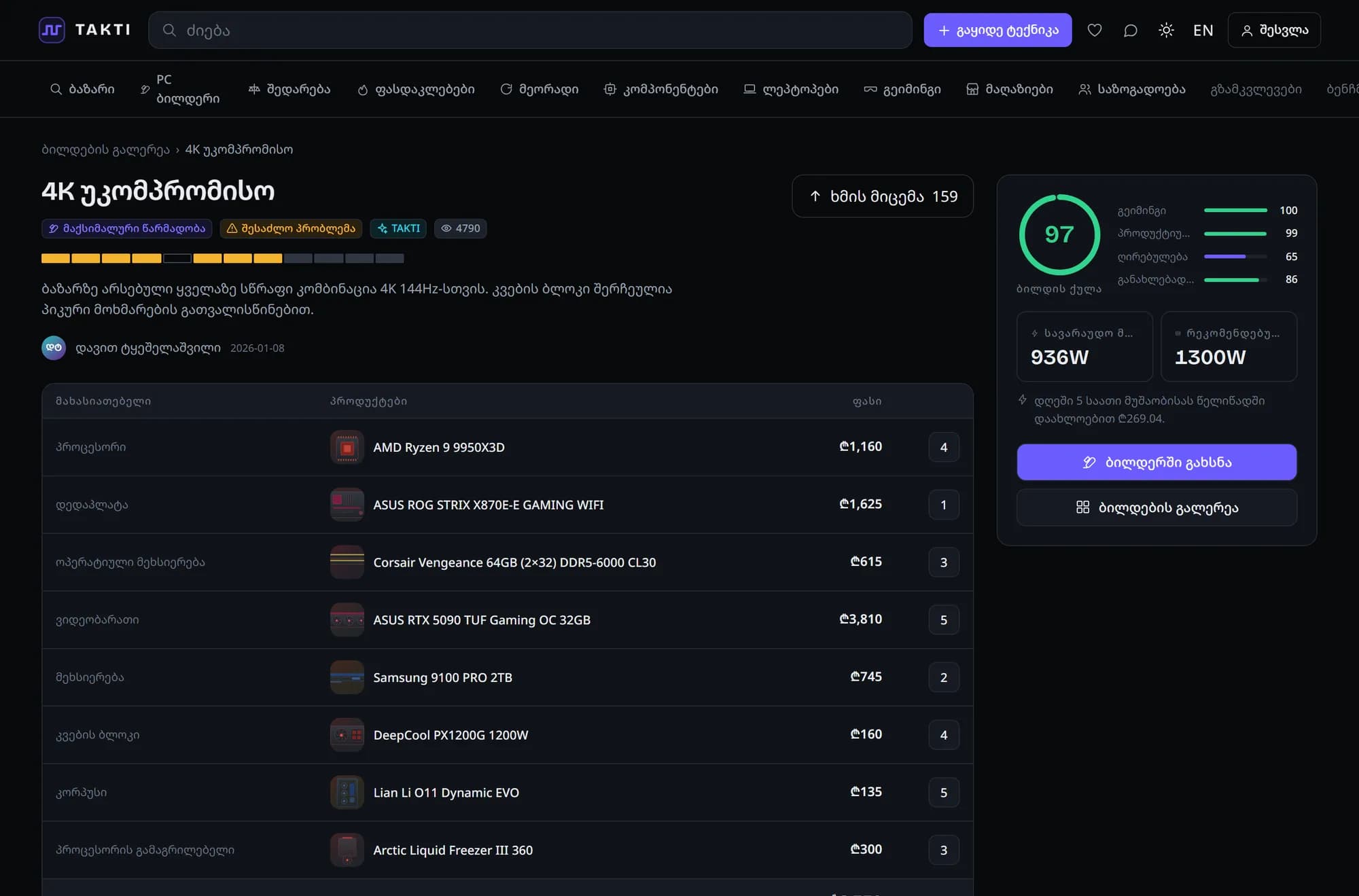The image size is (1359, 896).
Task: Open the favorites heart icon
Action: pyautogui.click(x=1094, y=30)
